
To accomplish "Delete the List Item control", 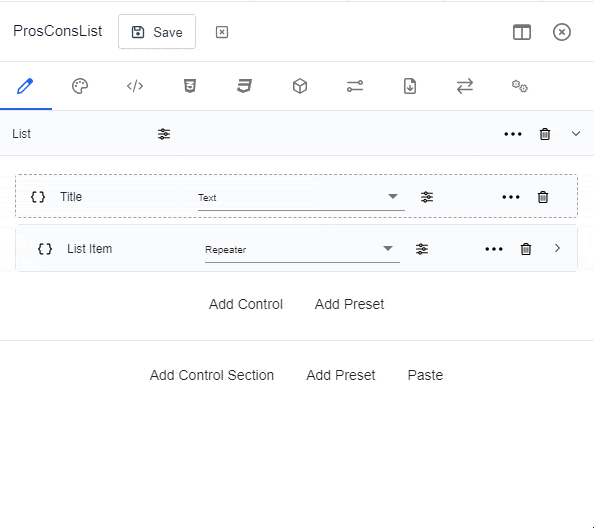I will [526, 249].
